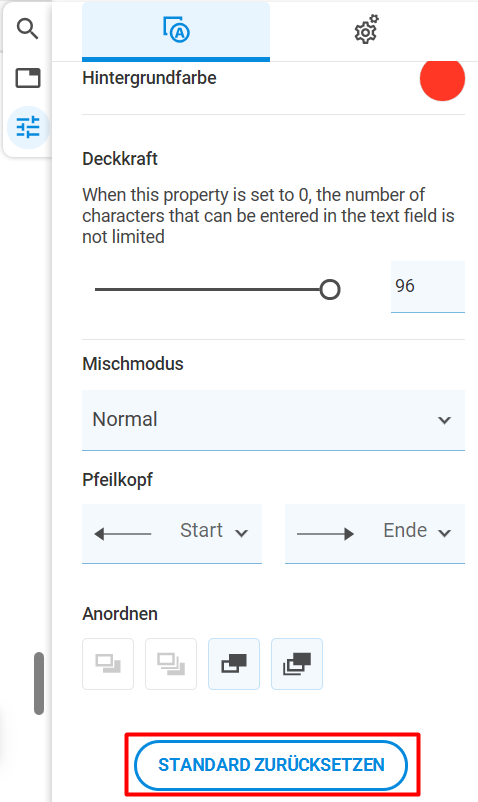Open the thumbnail panel icon in sidebar
Image resolution: width=478 pixels, height=802 pixels.
click(x=28, y=78)
